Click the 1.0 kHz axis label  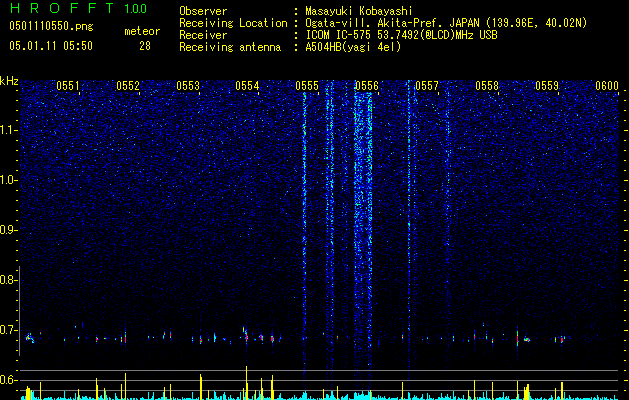pyautogui.click(x=9, y=180)
